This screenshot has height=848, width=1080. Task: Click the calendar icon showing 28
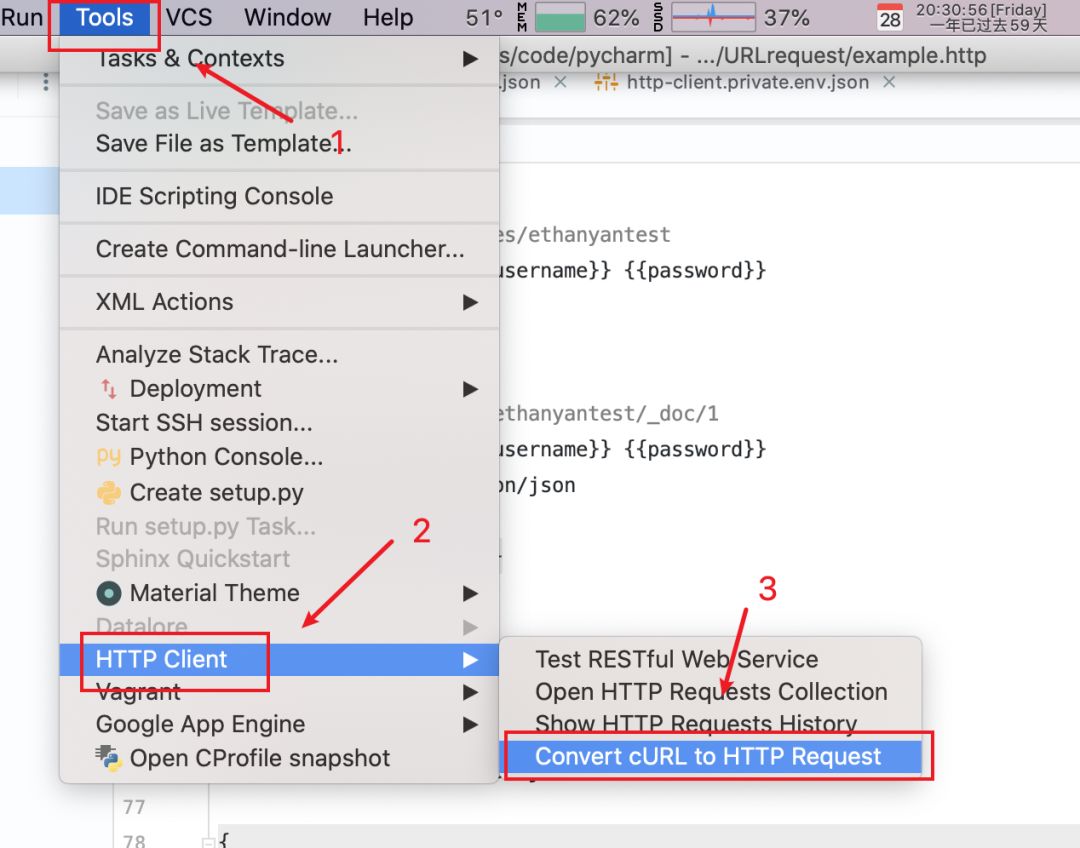pyautogui.click(x=889, y=18)
